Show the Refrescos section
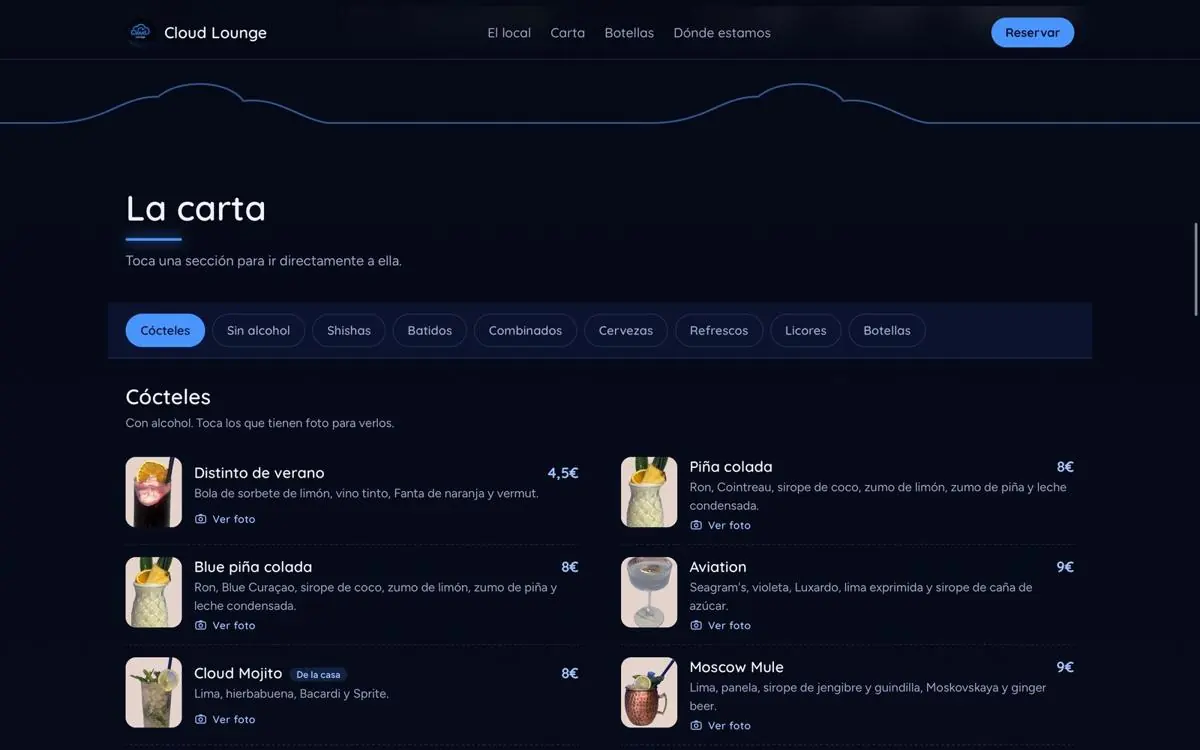Viewport: 1200px width, 750px height. click(x=719, y=330)
